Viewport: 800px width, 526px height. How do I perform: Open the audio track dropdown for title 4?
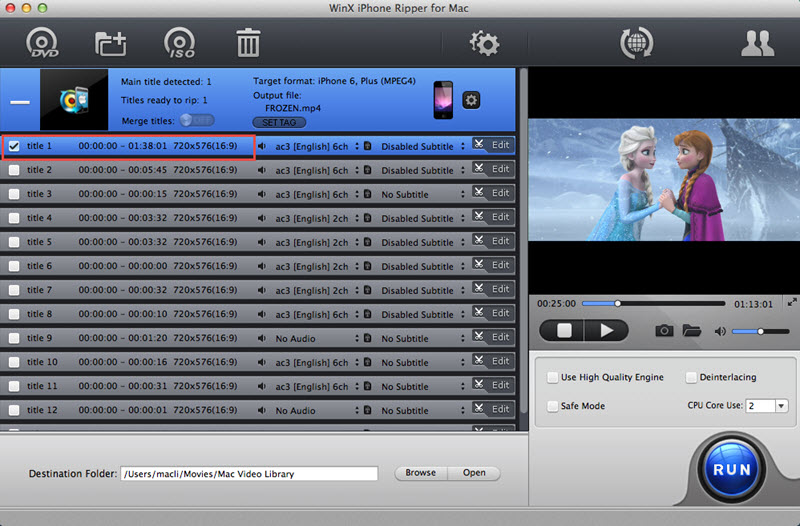tap(317, 218)
